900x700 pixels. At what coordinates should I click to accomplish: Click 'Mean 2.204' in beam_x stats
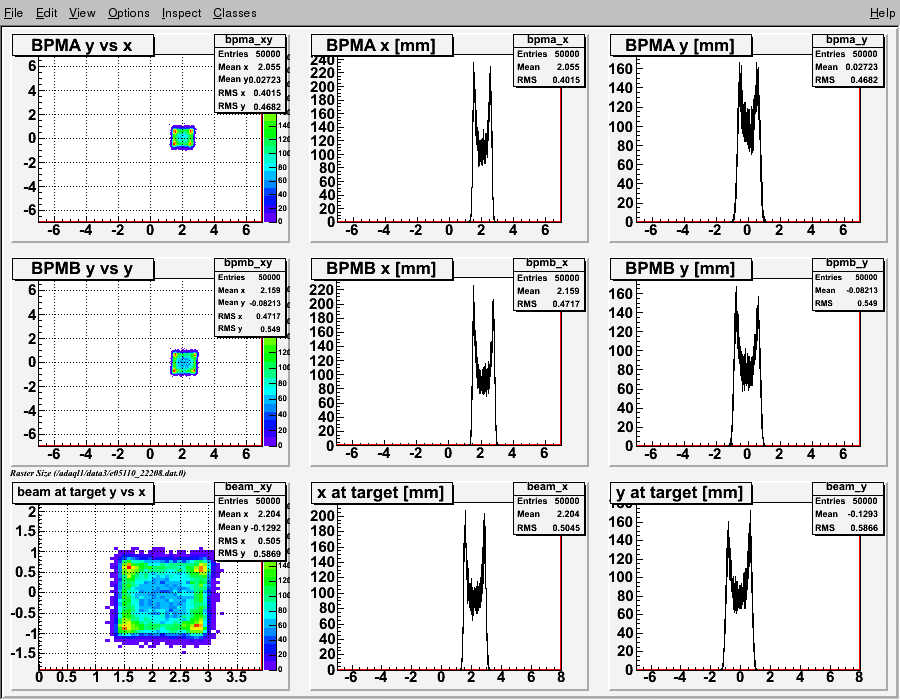[549, 514]
